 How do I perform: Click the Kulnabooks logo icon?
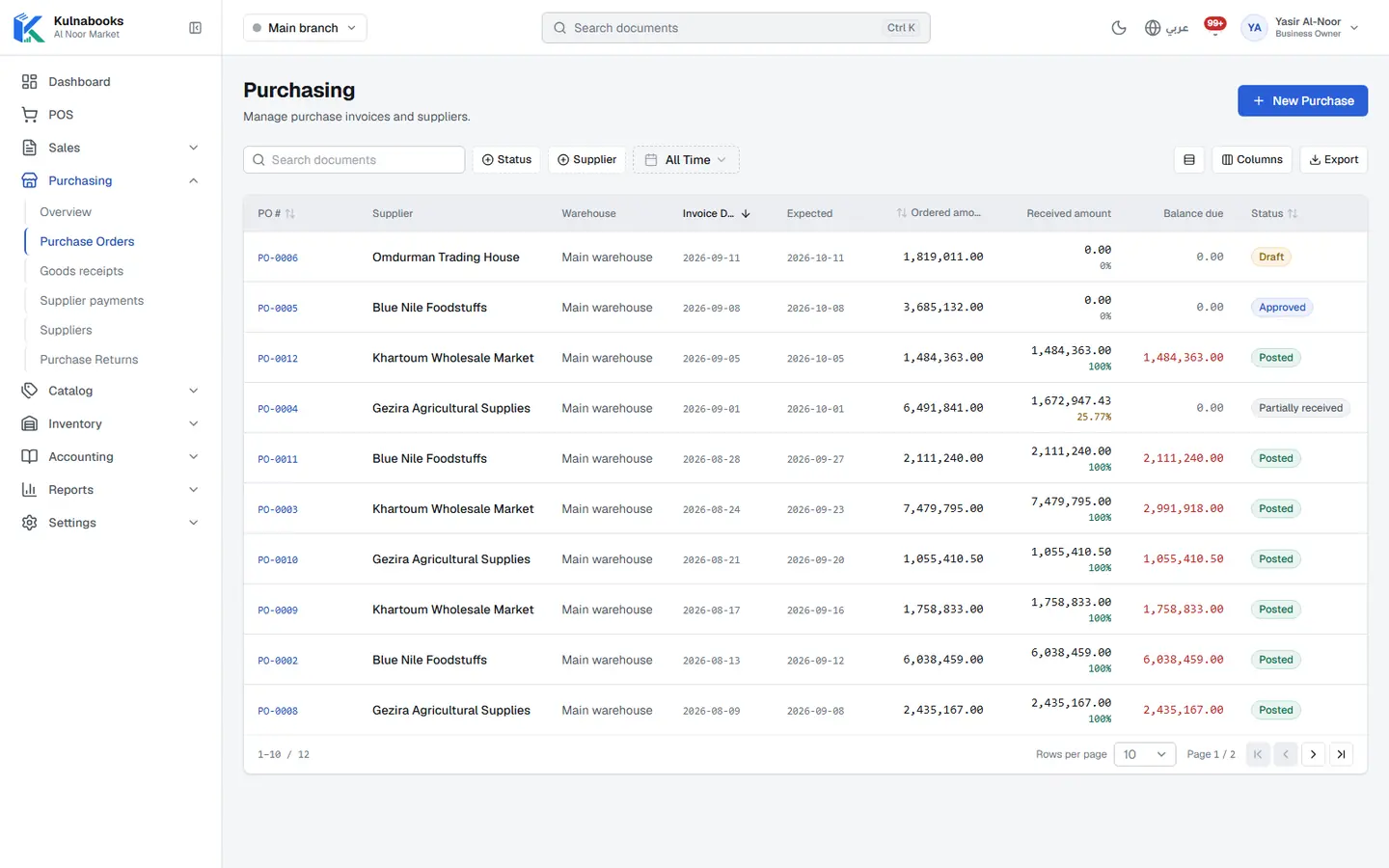click(x=29, y=28)
